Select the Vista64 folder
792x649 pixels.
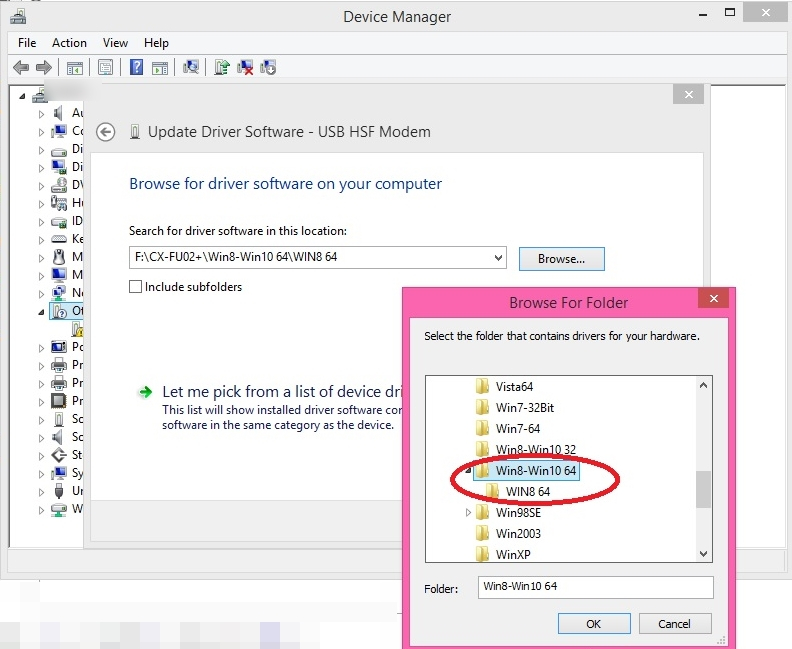point(514,387)
